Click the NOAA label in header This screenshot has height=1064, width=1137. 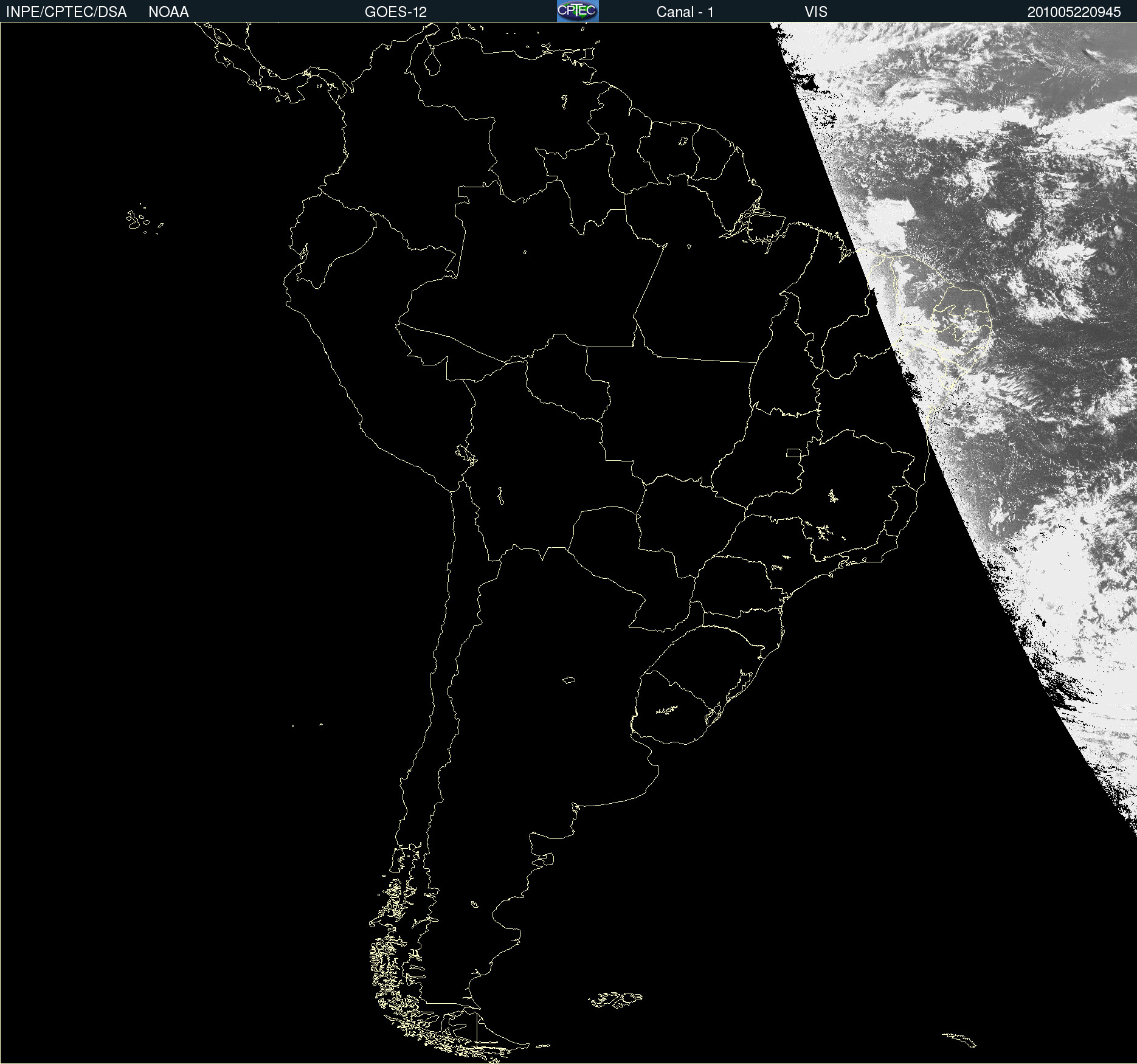click(x=168, y=12)
